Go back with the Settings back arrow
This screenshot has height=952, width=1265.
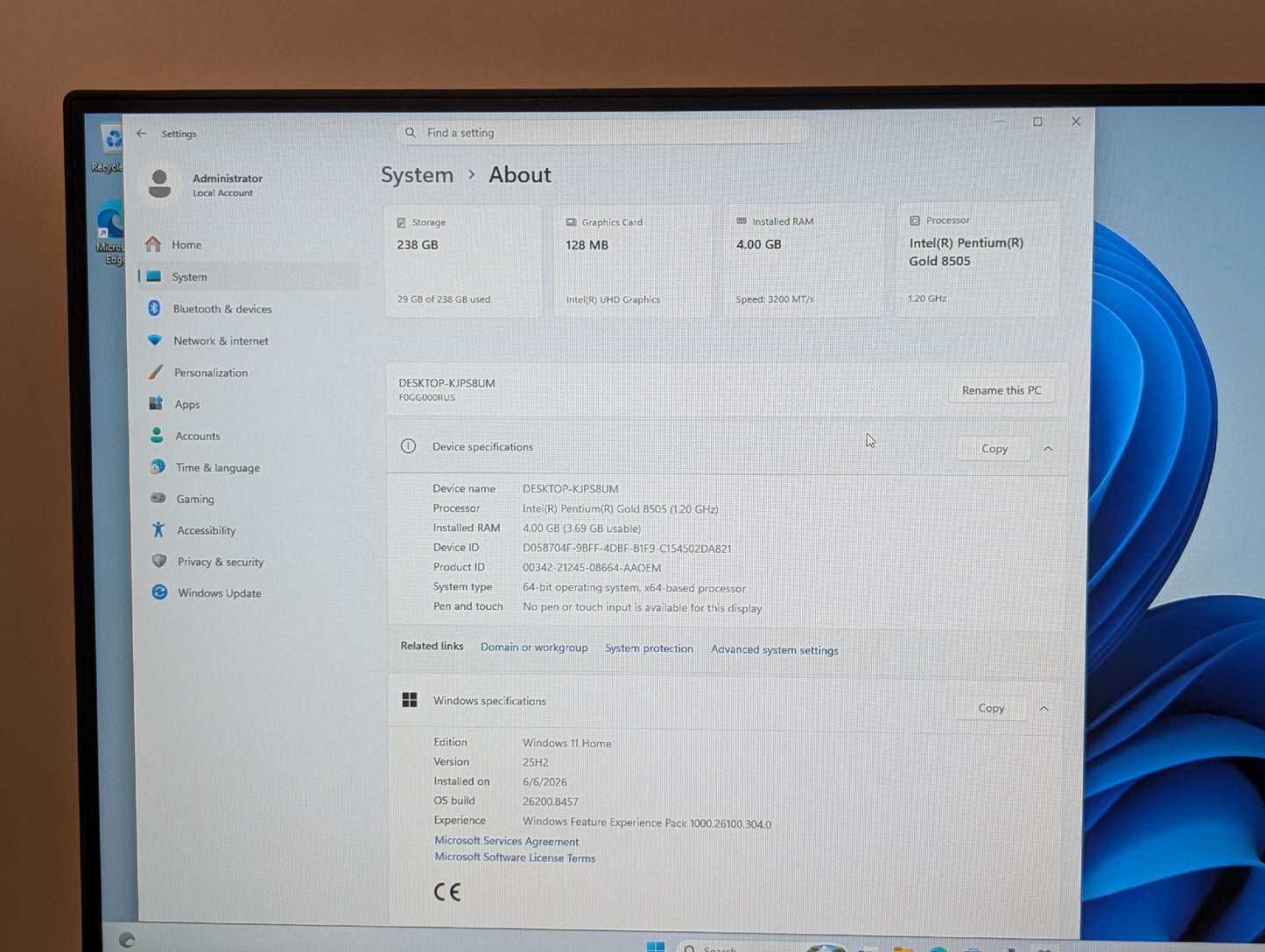tap(142, 133)
